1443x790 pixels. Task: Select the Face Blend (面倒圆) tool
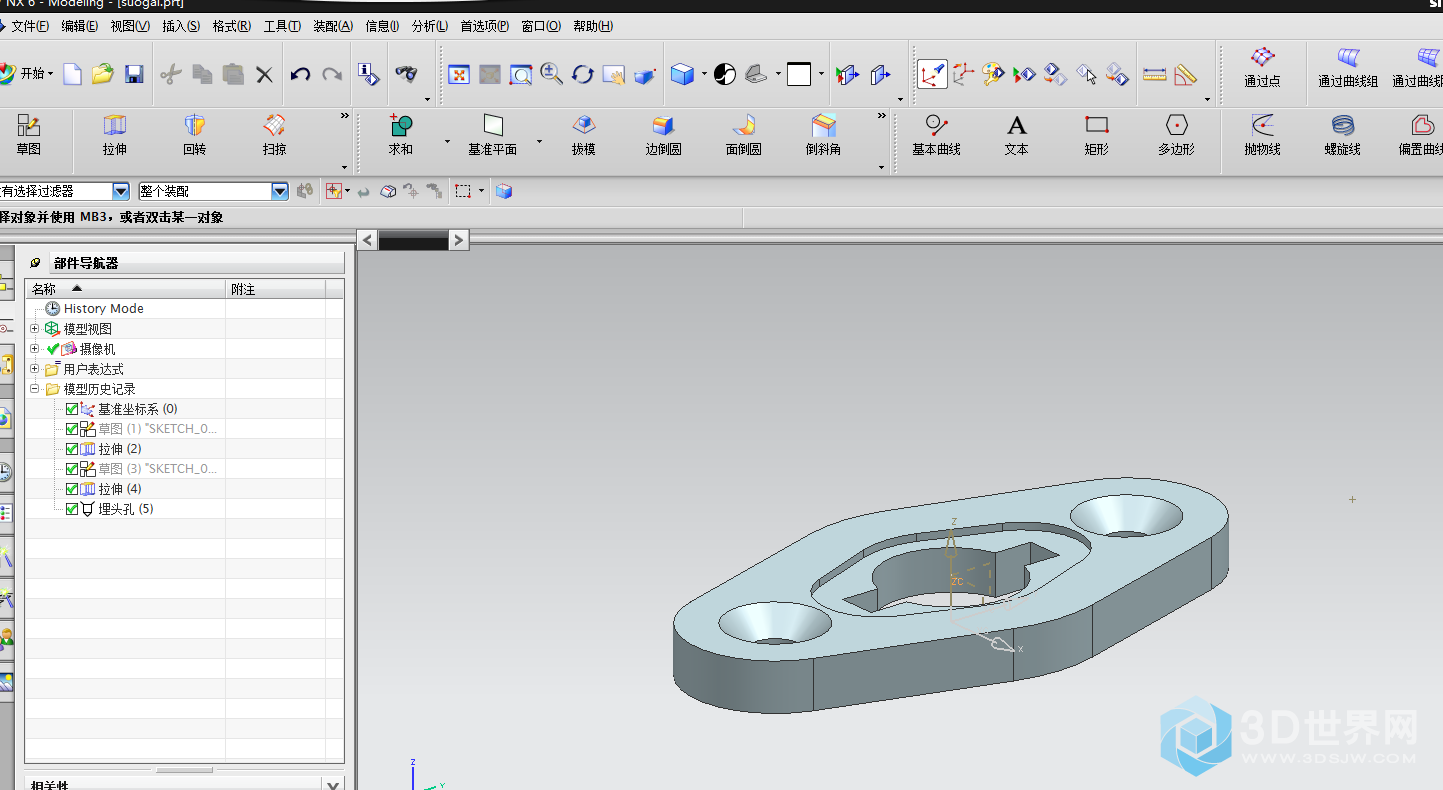(743, 135)
